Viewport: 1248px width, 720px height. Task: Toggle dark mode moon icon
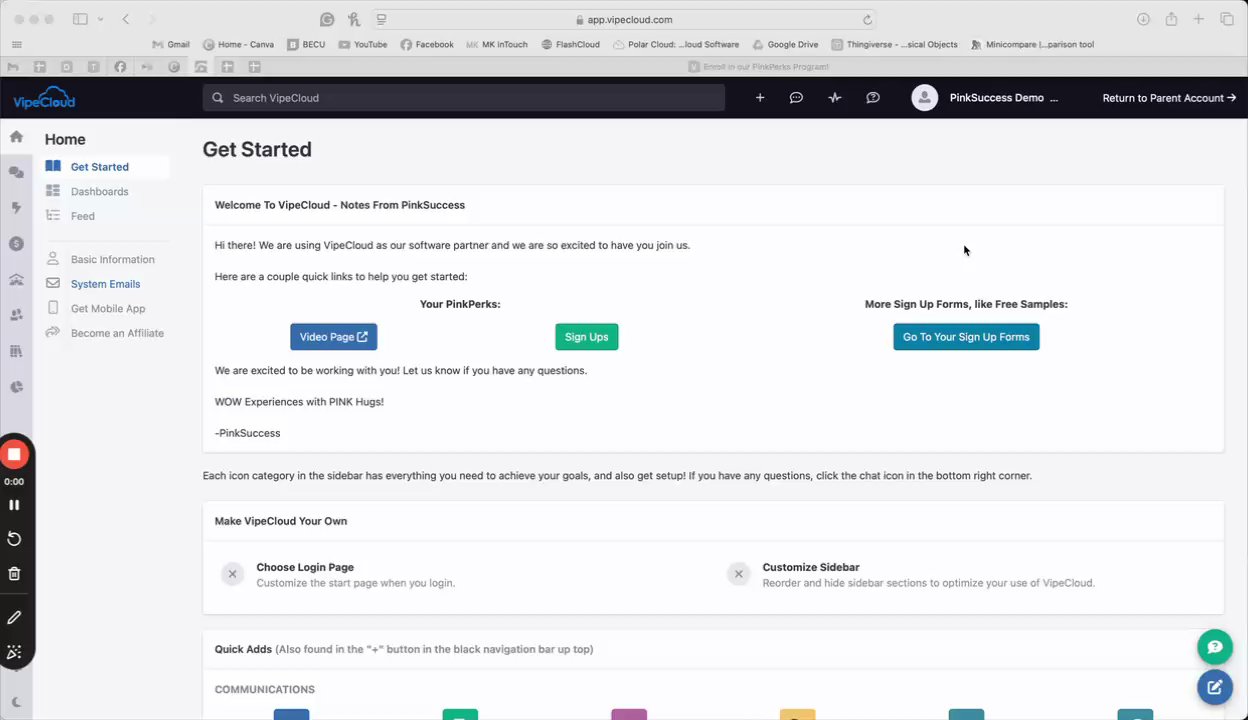15,702
